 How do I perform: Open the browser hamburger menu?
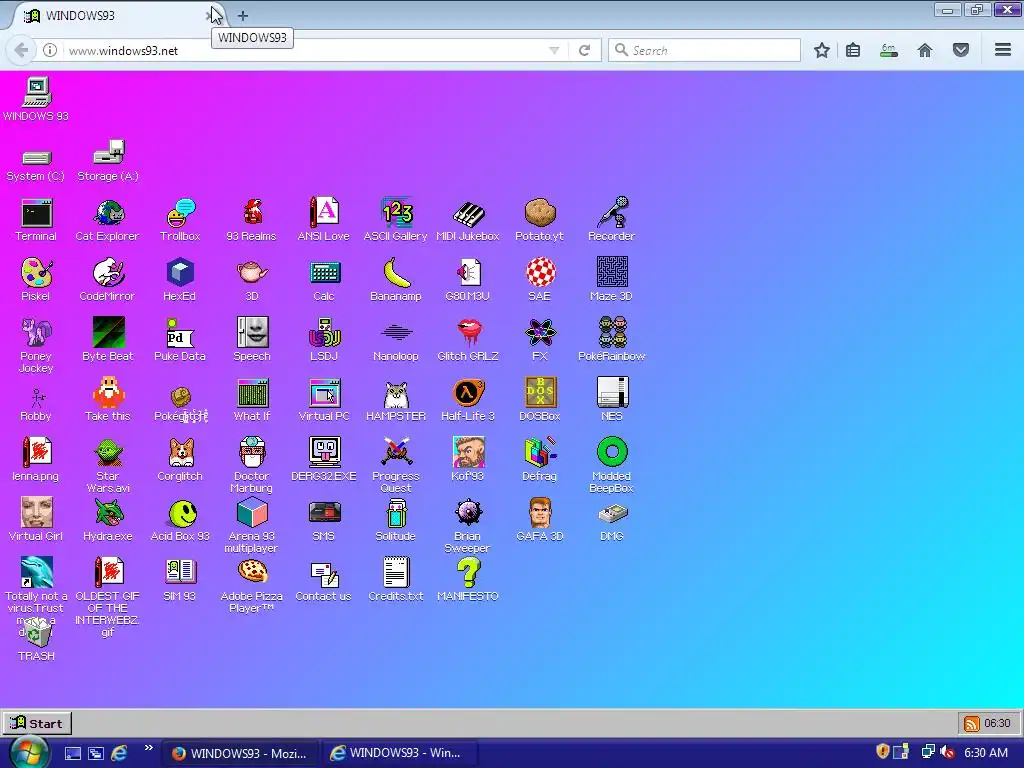point(1003,50)
